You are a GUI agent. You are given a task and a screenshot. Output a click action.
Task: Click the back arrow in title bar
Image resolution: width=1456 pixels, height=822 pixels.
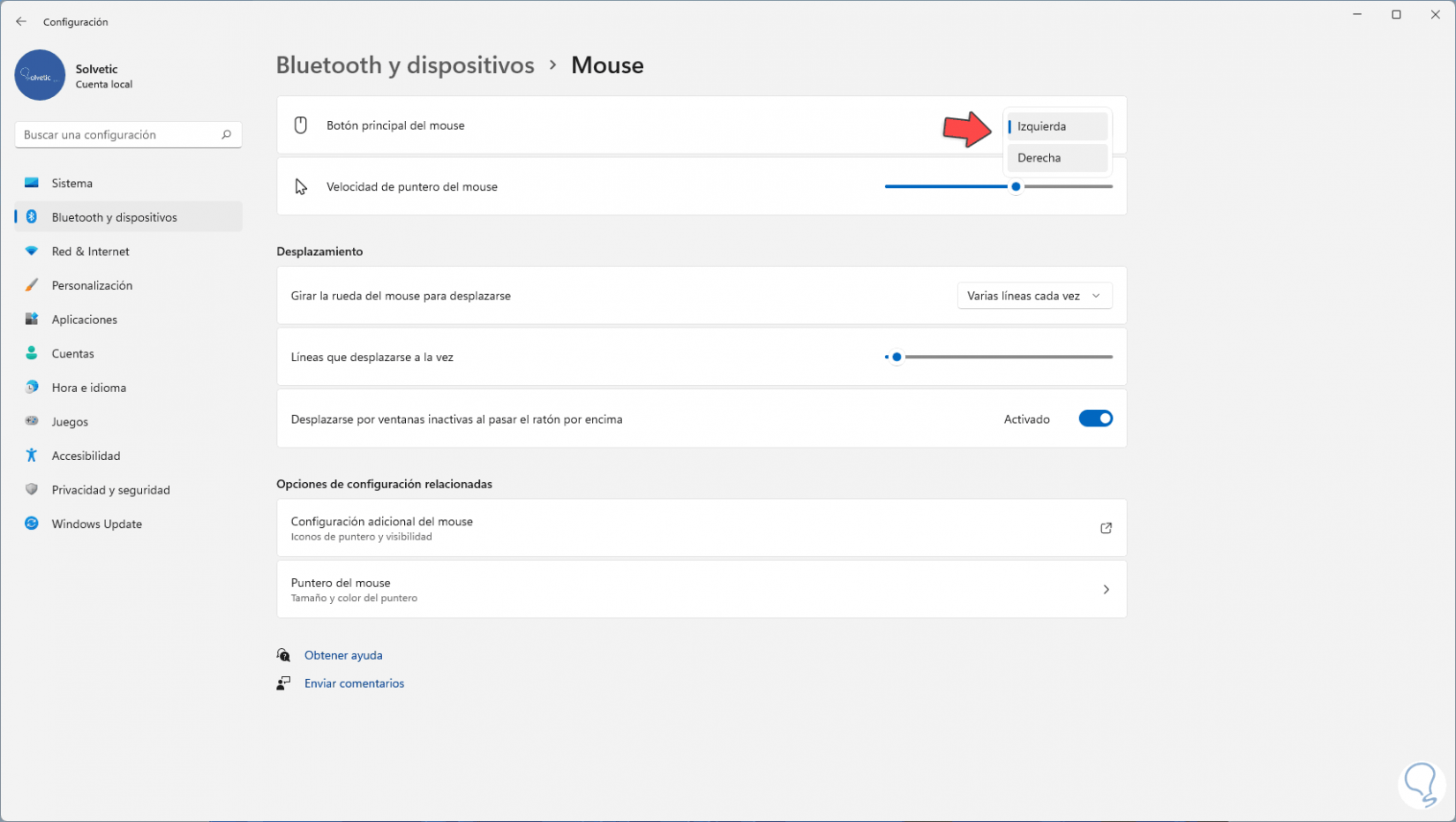click(21, 21)
